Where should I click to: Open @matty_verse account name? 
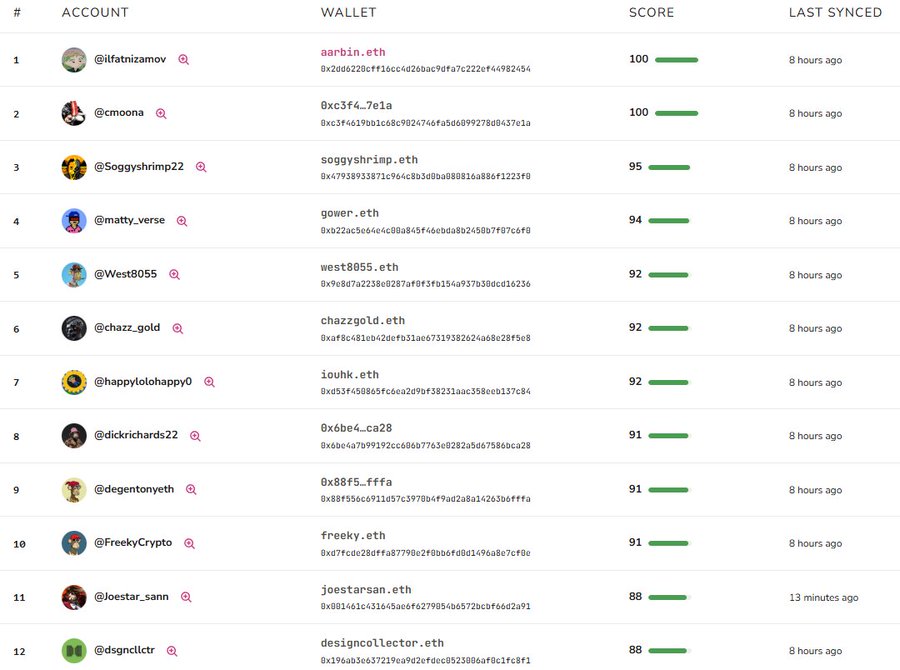[130, 220]
